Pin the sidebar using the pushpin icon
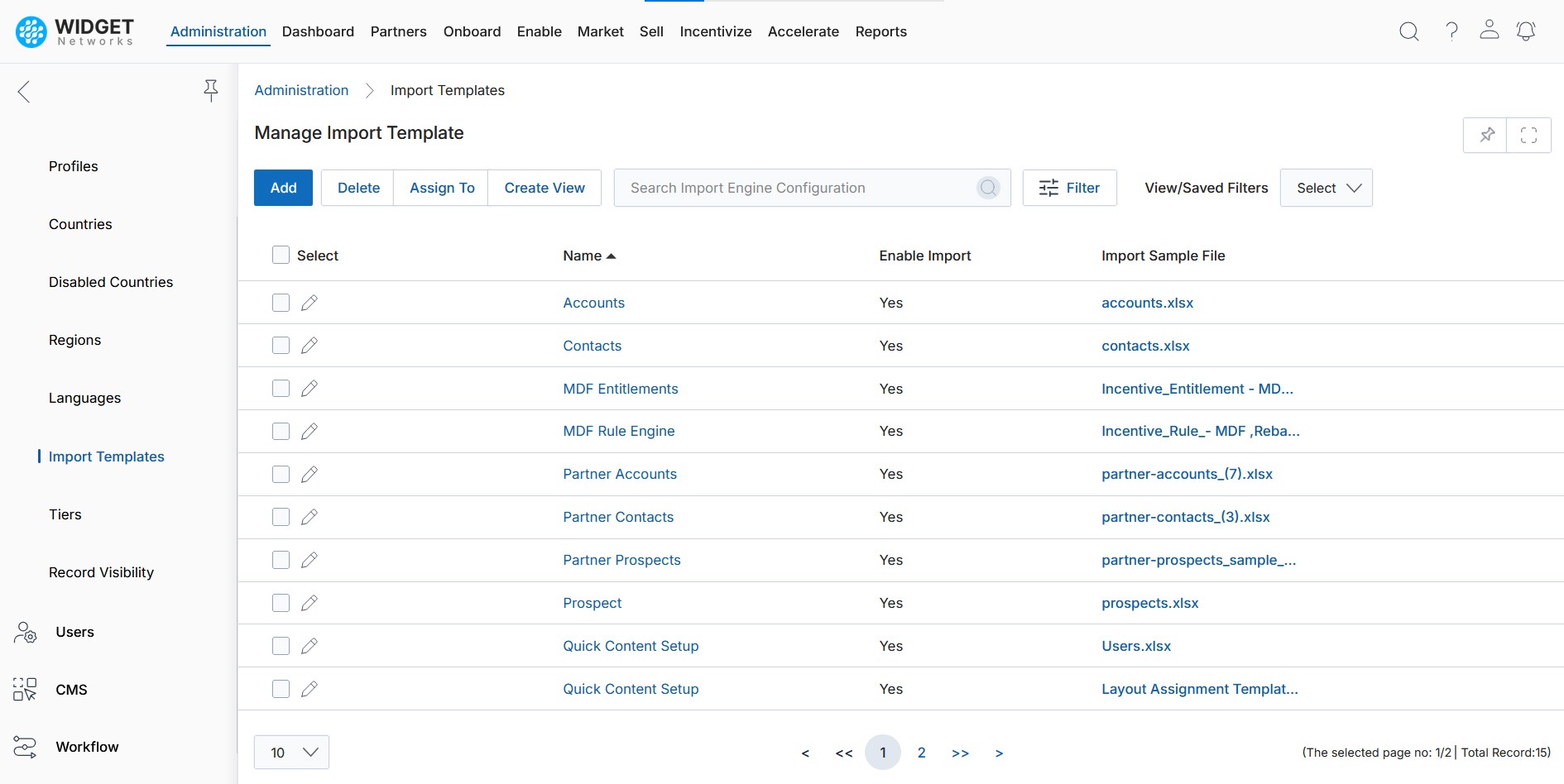Image resolution: width=1564 pixels, height=784 pixels. (211, 90)
